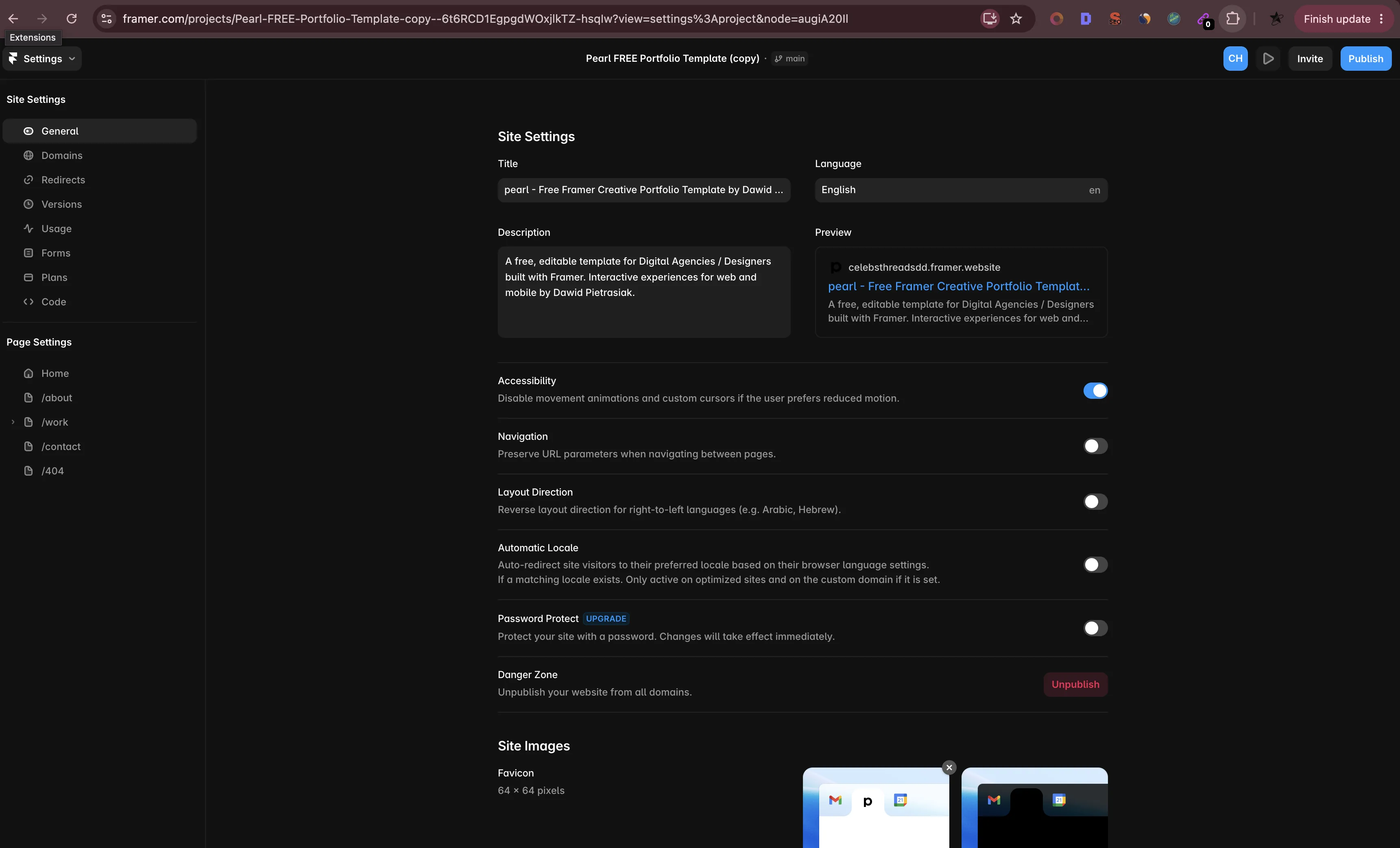Click the Title input field
Screen dimensions: 1400x848
(644, 190)
